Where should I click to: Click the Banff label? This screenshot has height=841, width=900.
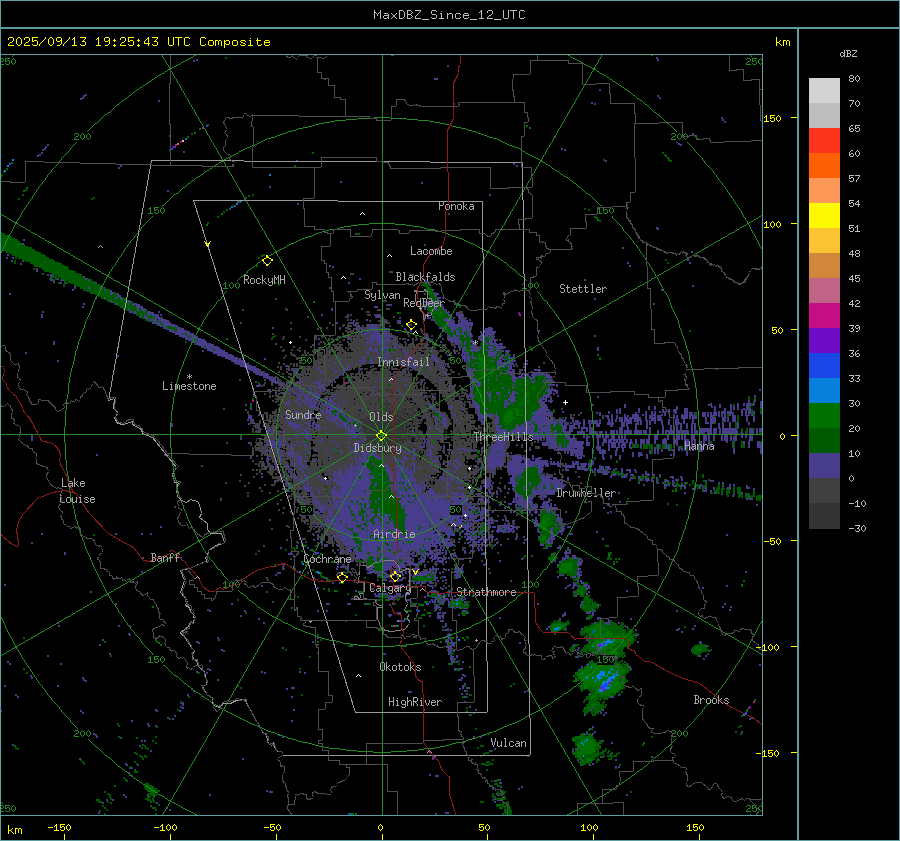click(165, 557)
